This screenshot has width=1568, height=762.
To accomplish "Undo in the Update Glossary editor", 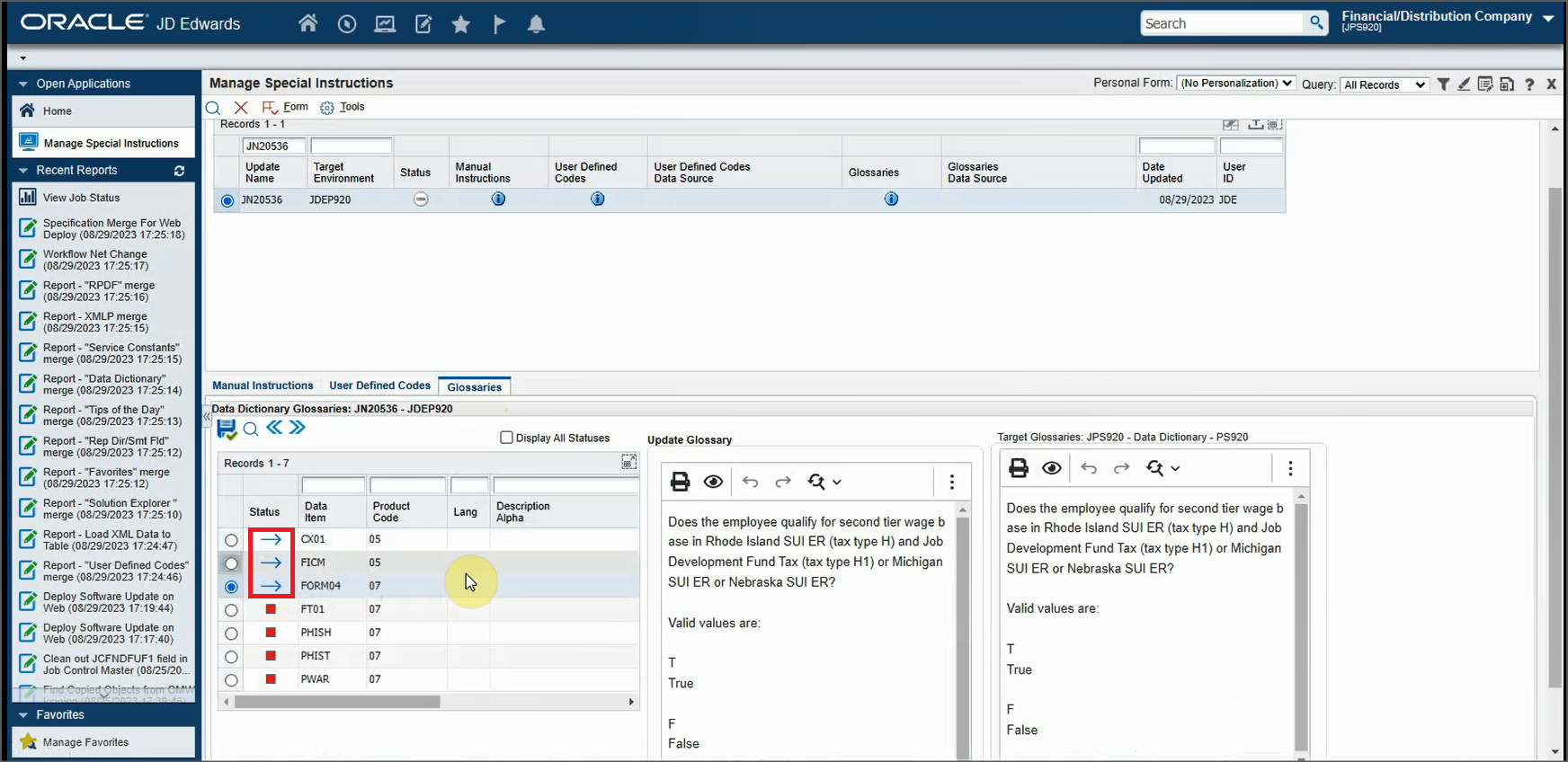I will coord(751,483).
